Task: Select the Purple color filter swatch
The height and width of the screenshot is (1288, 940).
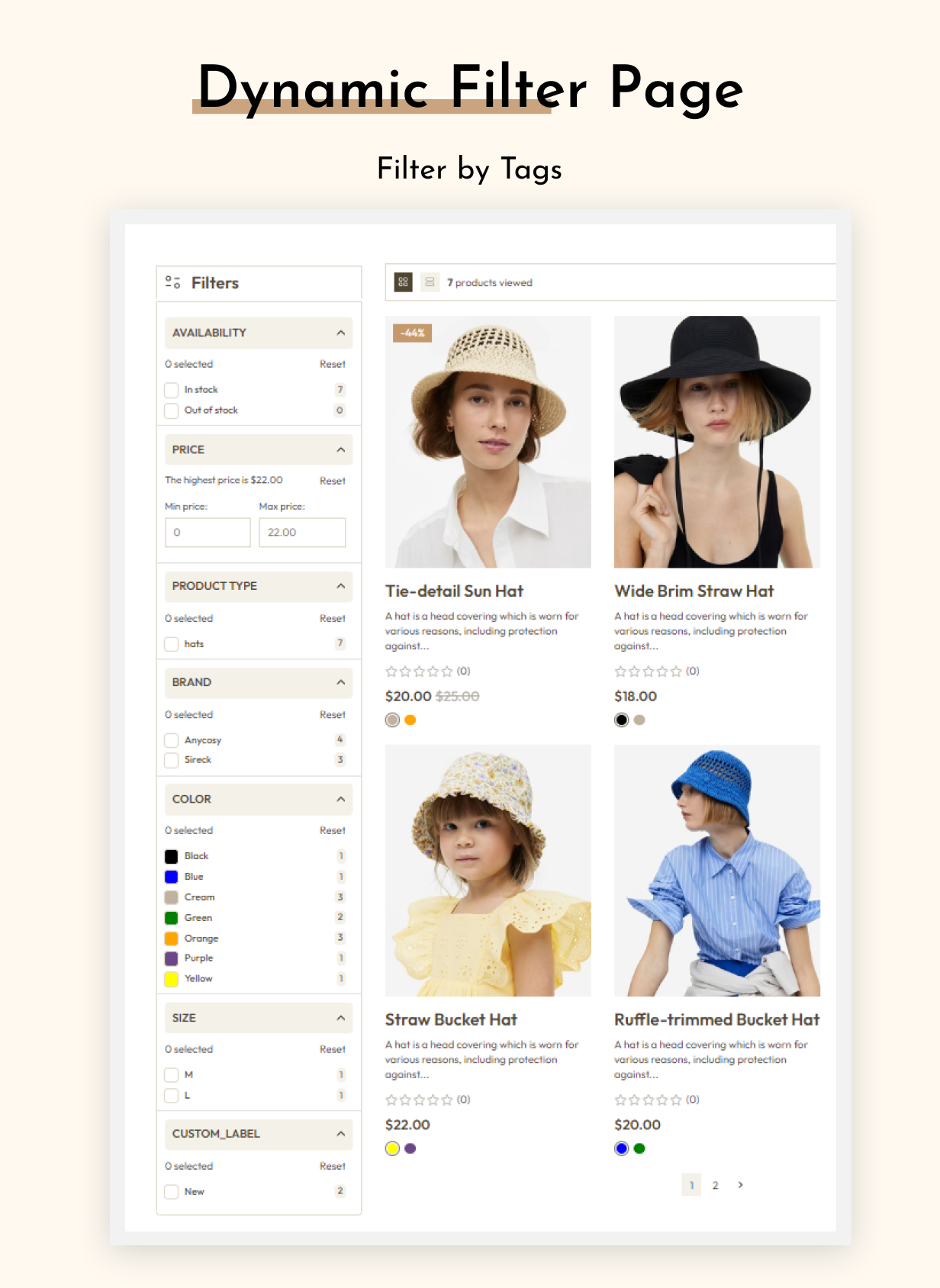Action: pos(172,958)
